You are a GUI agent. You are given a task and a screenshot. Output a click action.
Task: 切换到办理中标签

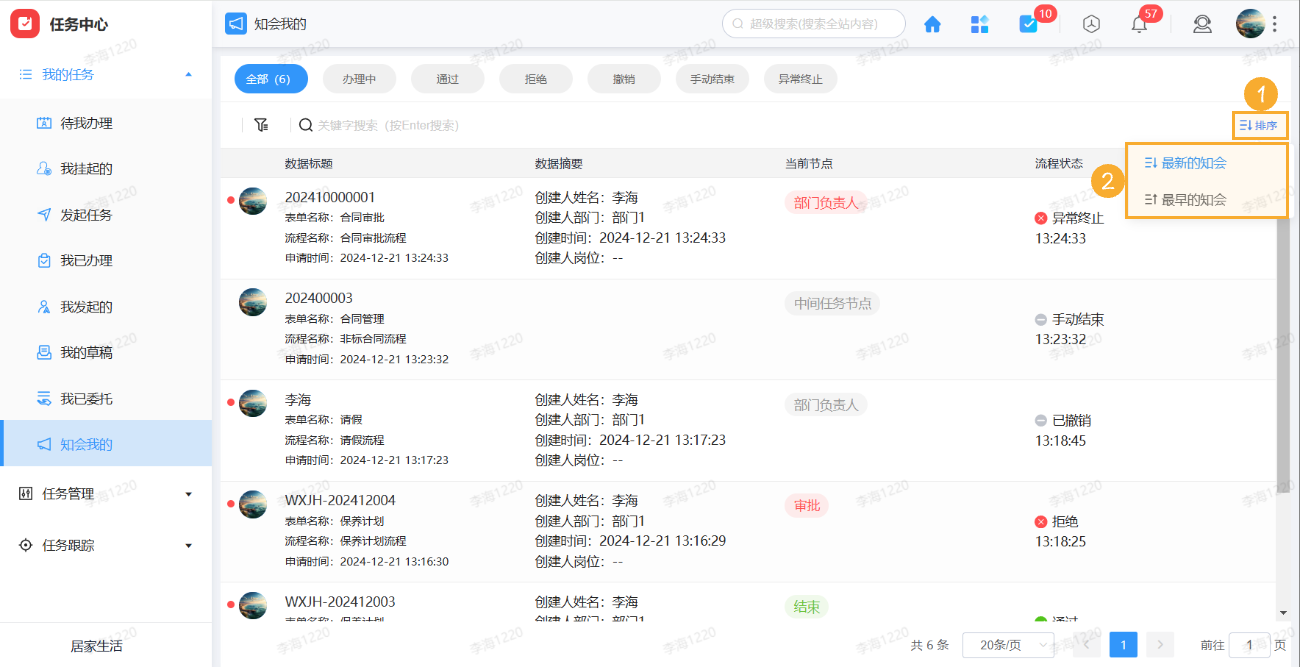point(359,78)
